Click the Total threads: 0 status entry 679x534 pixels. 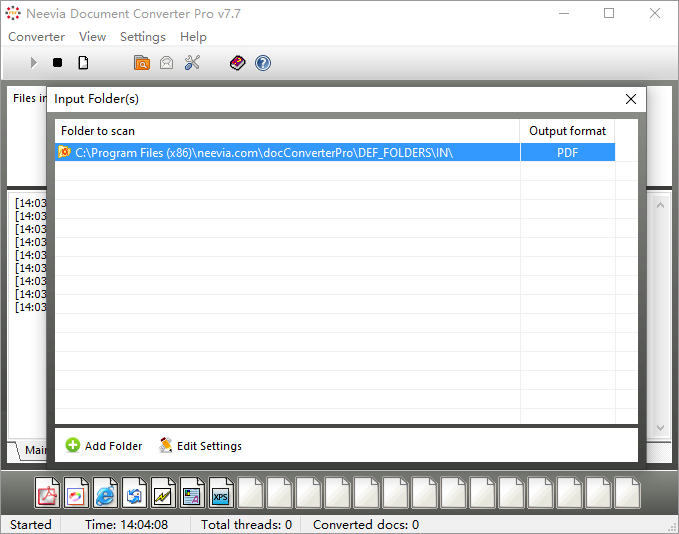pos(246,525)
